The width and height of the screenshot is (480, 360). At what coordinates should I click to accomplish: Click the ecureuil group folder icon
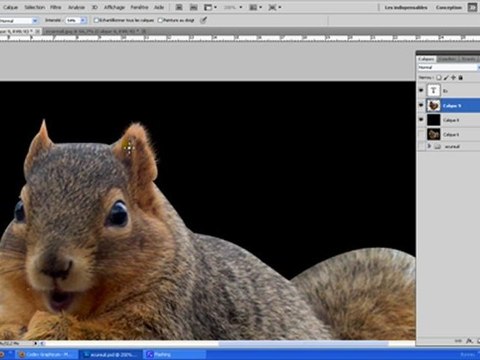[437, 146]
